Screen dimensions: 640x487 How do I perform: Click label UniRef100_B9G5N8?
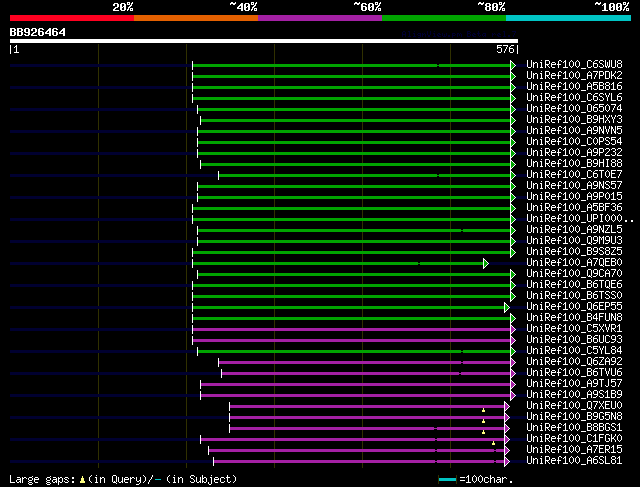574,417
